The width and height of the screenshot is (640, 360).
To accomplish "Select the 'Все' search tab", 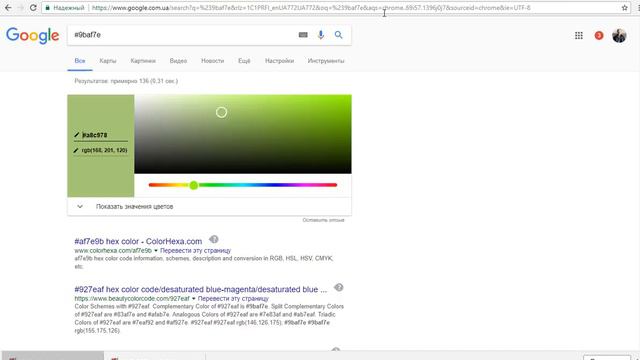I will pyautogui.click(x=80, y=61).
